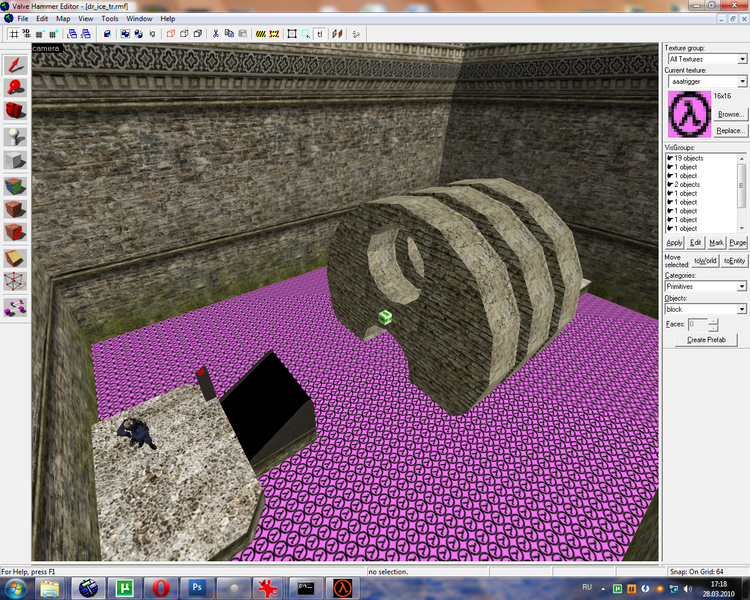Open the Toggle Texture Application tool

15,186
